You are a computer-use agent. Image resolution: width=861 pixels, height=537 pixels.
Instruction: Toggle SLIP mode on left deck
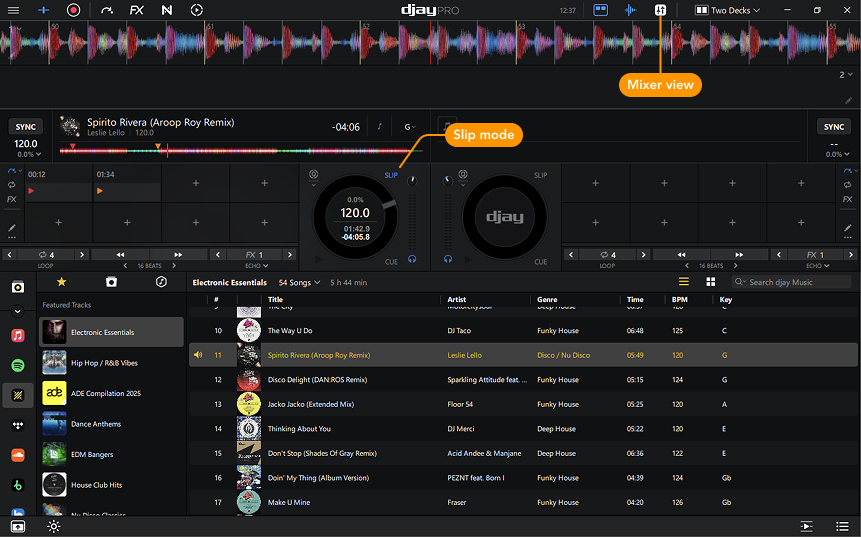tap(391, 176)
